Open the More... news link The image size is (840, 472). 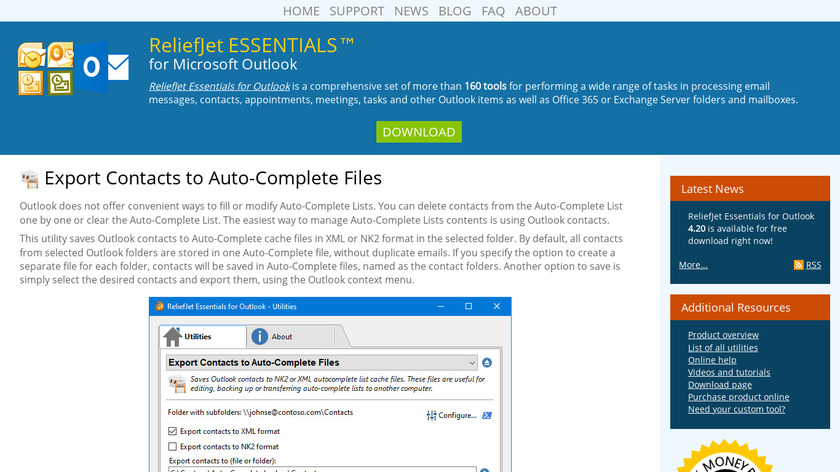[693, 265]
